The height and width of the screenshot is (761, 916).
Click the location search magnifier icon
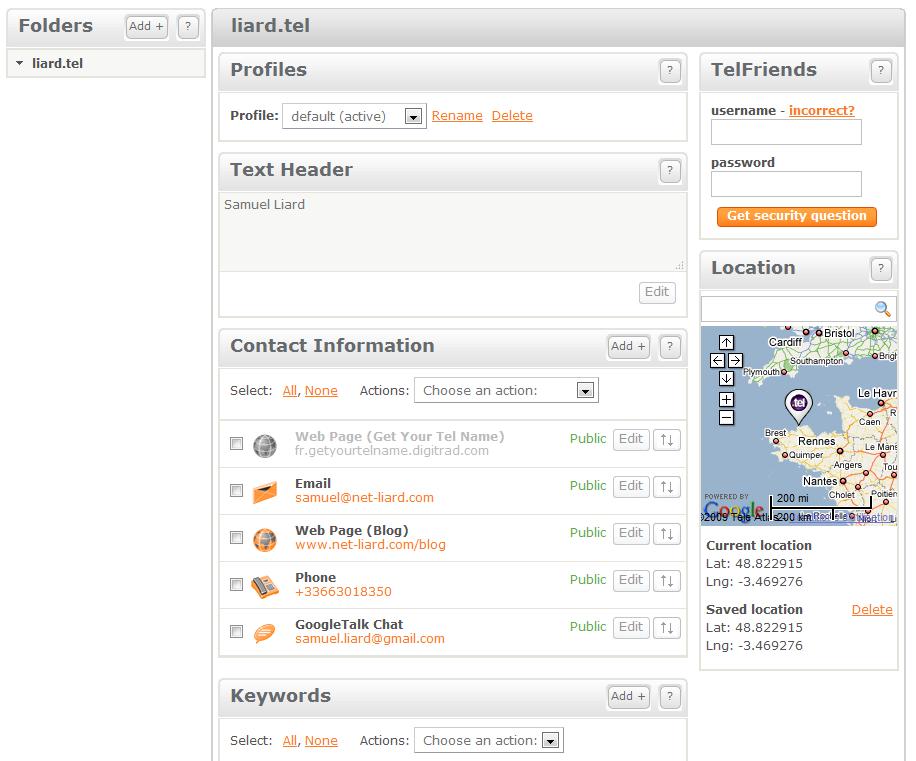click(x=882, y=309)
